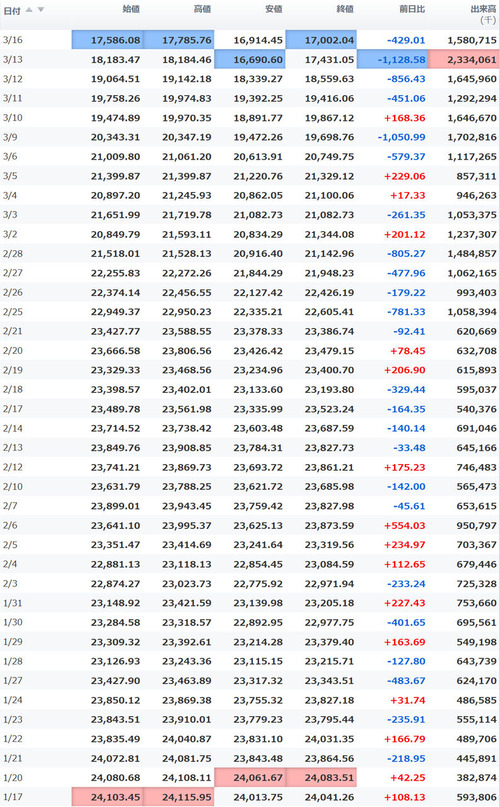Click the change value +17.33
Image resolution: width=500 pixels, height=807 pixels.
(x=408, y=196)
